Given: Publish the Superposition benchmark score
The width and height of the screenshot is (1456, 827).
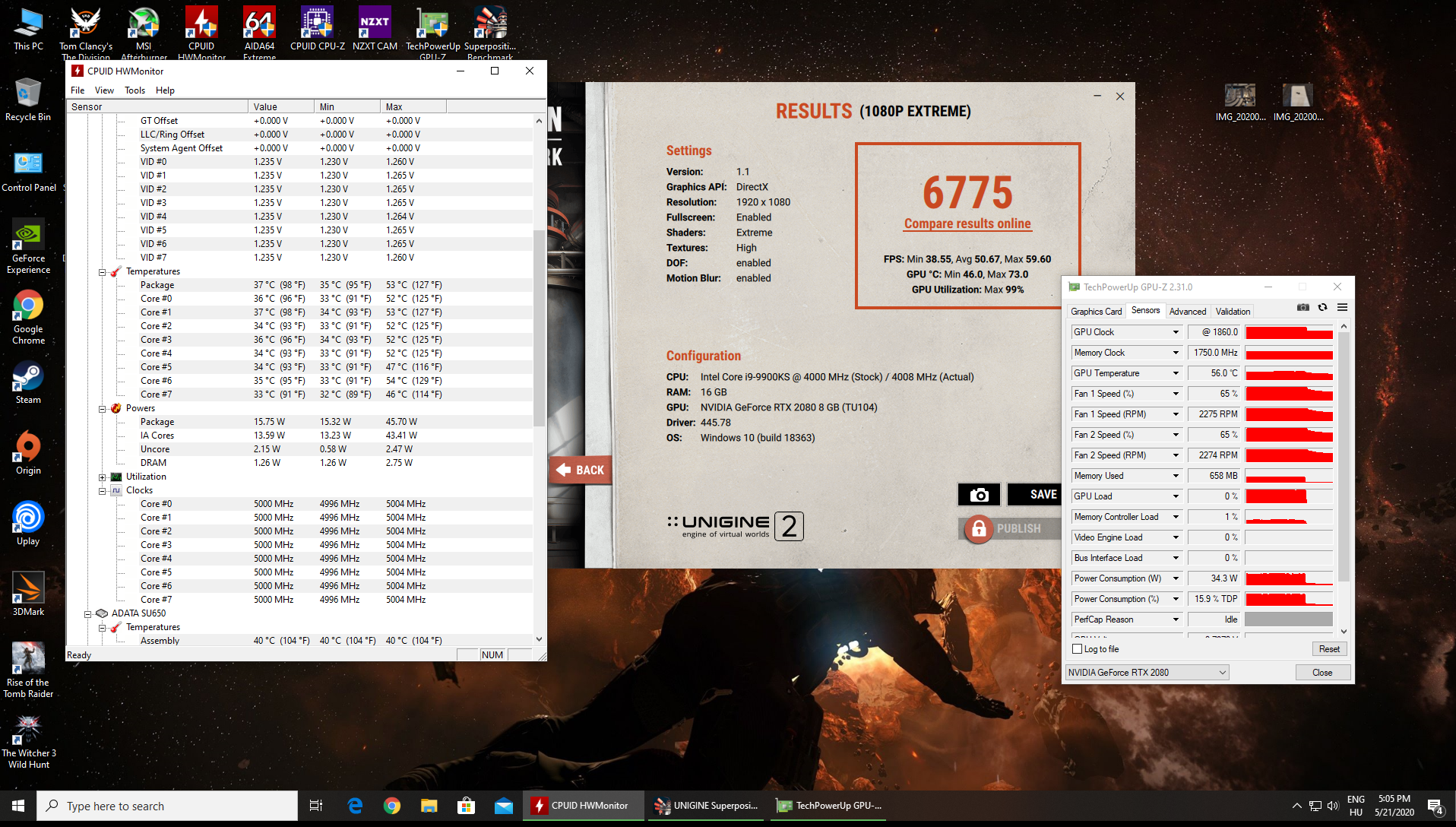Looking at the screenshot, I should click(x=1011, y=528).
